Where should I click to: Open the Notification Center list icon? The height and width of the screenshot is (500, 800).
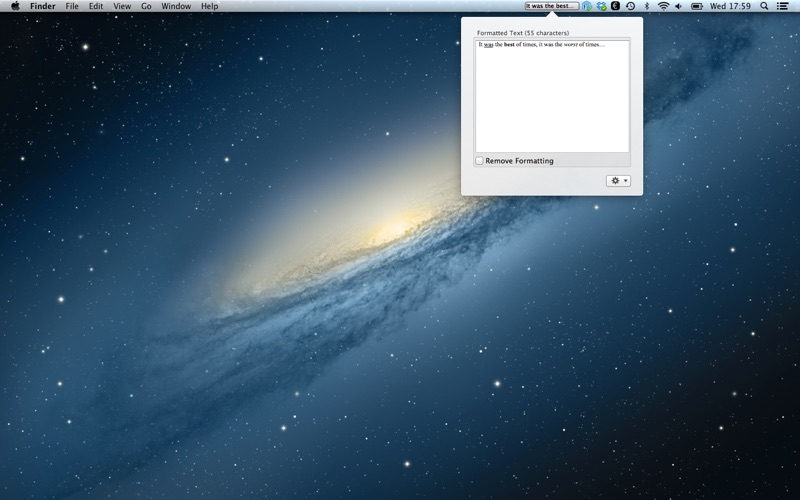[x=782, y=6]
